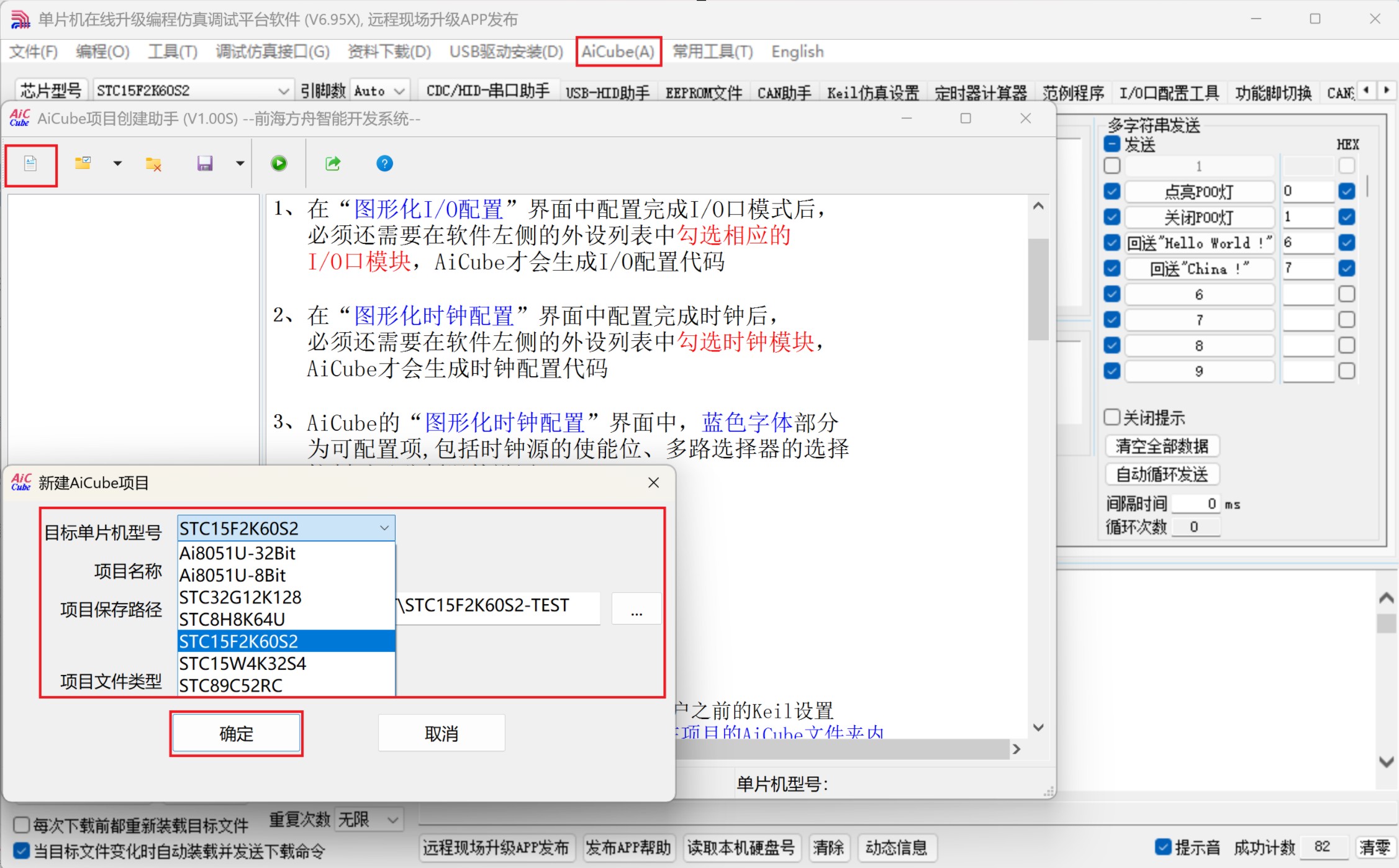Click 取消 in new project dialog
The height and width of the screenshot is (868, 1399).
pyautogui.click(x=441, y=734)
